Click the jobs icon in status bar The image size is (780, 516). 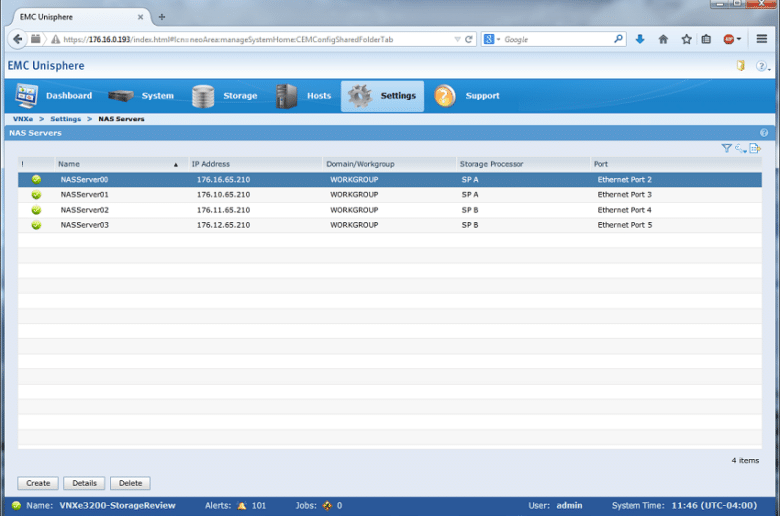click(x=327, y=506)
